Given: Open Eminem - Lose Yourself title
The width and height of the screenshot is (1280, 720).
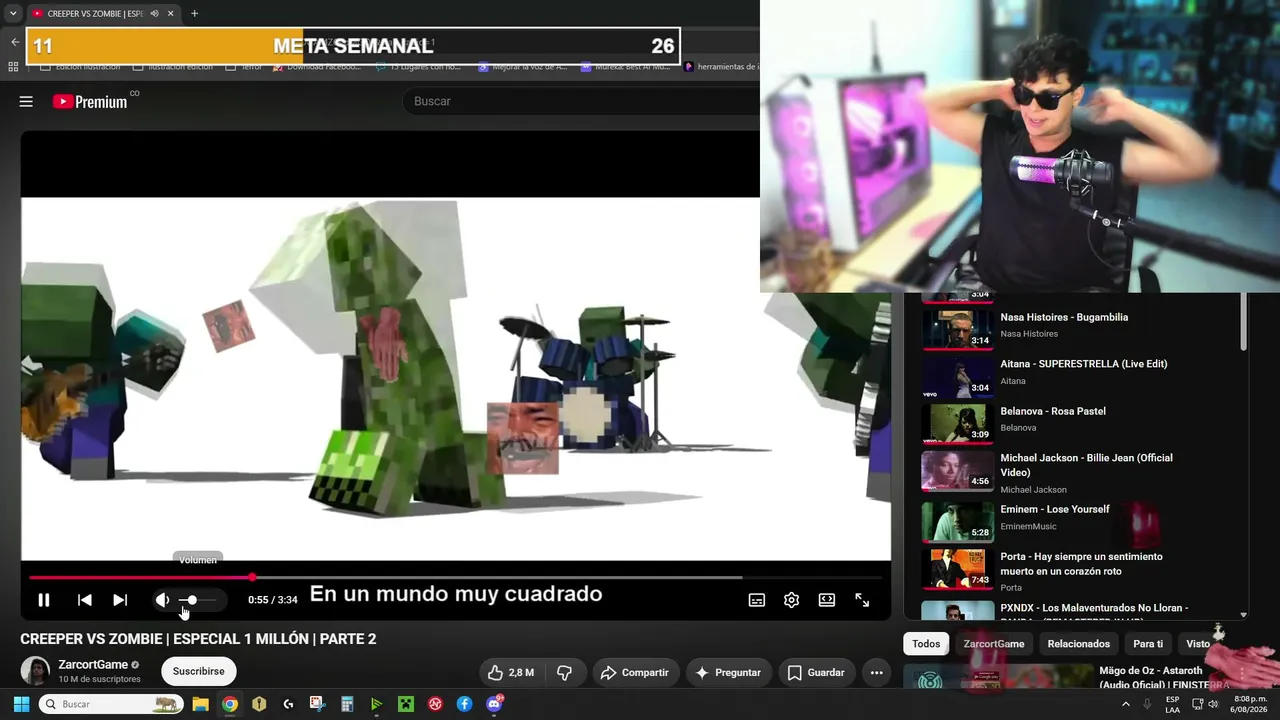Looking at the screenshot, I should [x=1055, y=509].
